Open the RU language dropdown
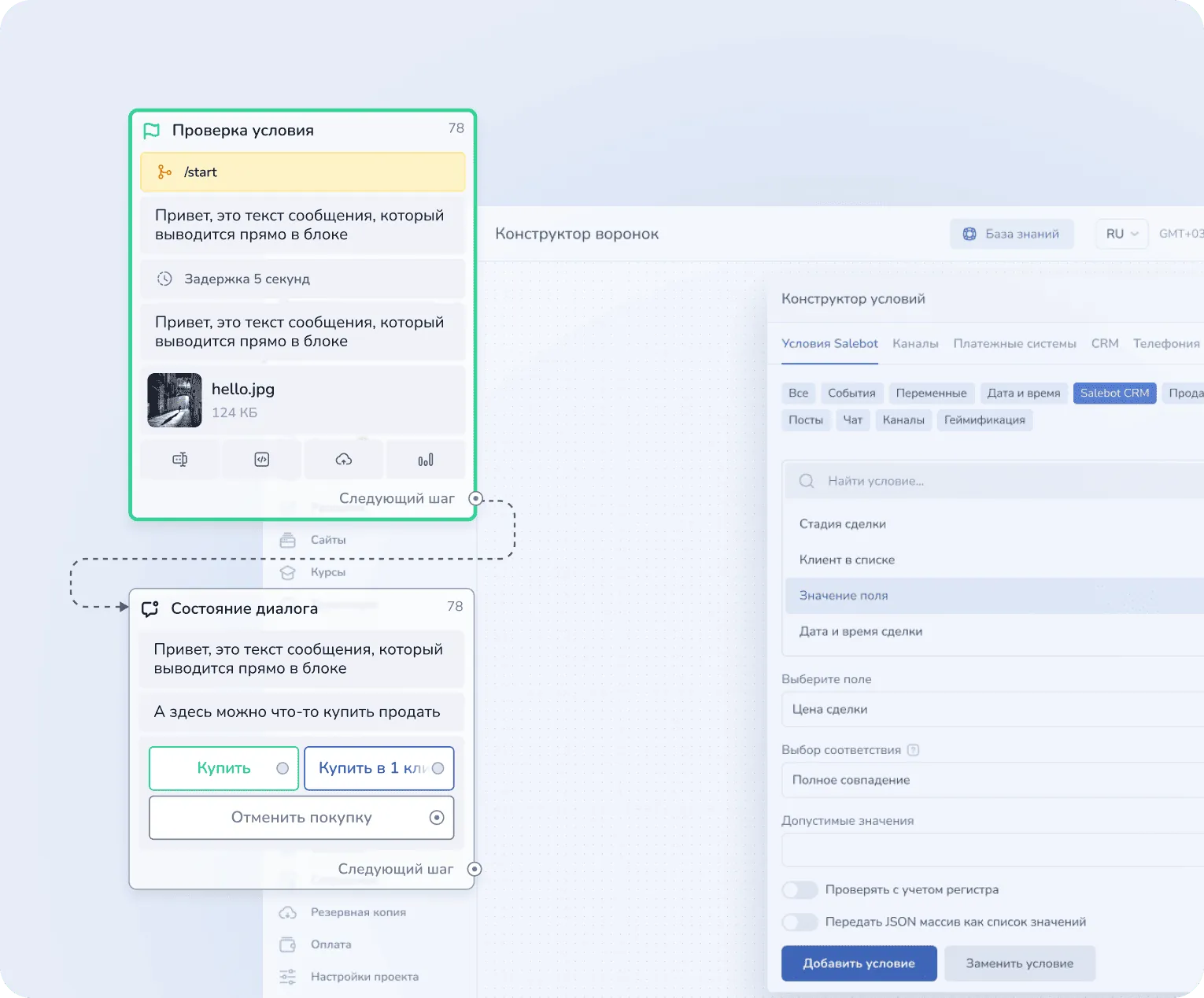1204x998 pixels. click(x=1121, y=234)
